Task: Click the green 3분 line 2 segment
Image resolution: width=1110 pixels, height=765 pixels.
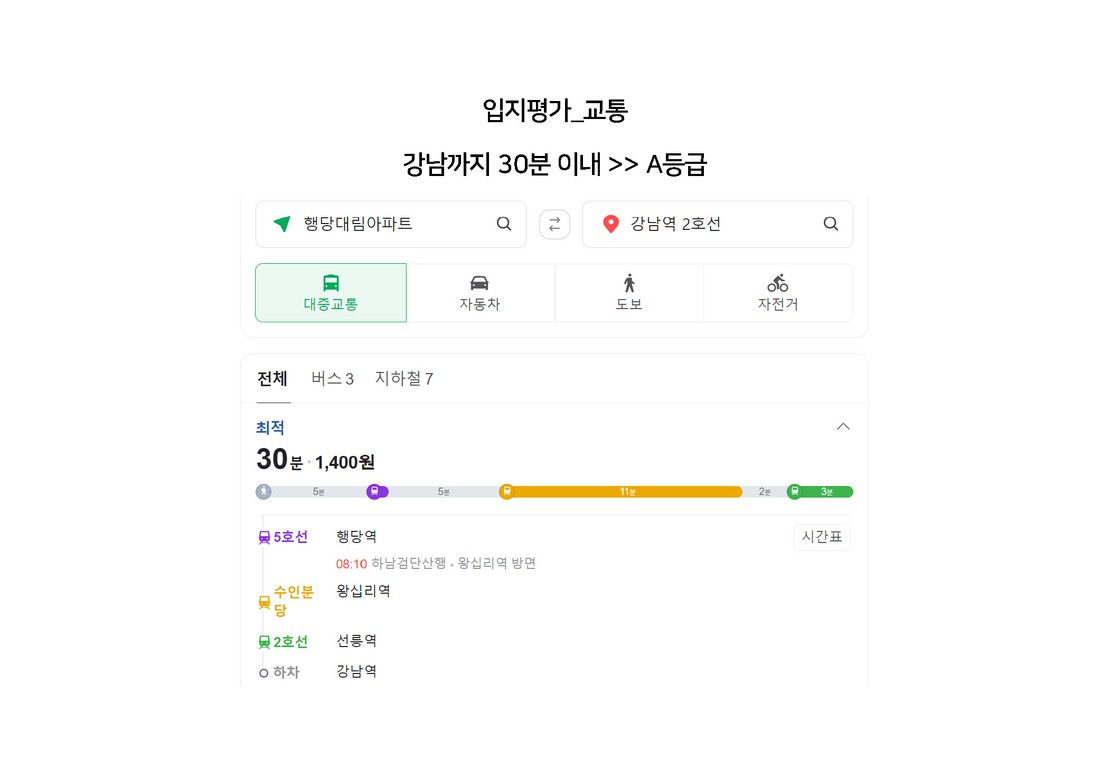Action: [x=820, y=492]
